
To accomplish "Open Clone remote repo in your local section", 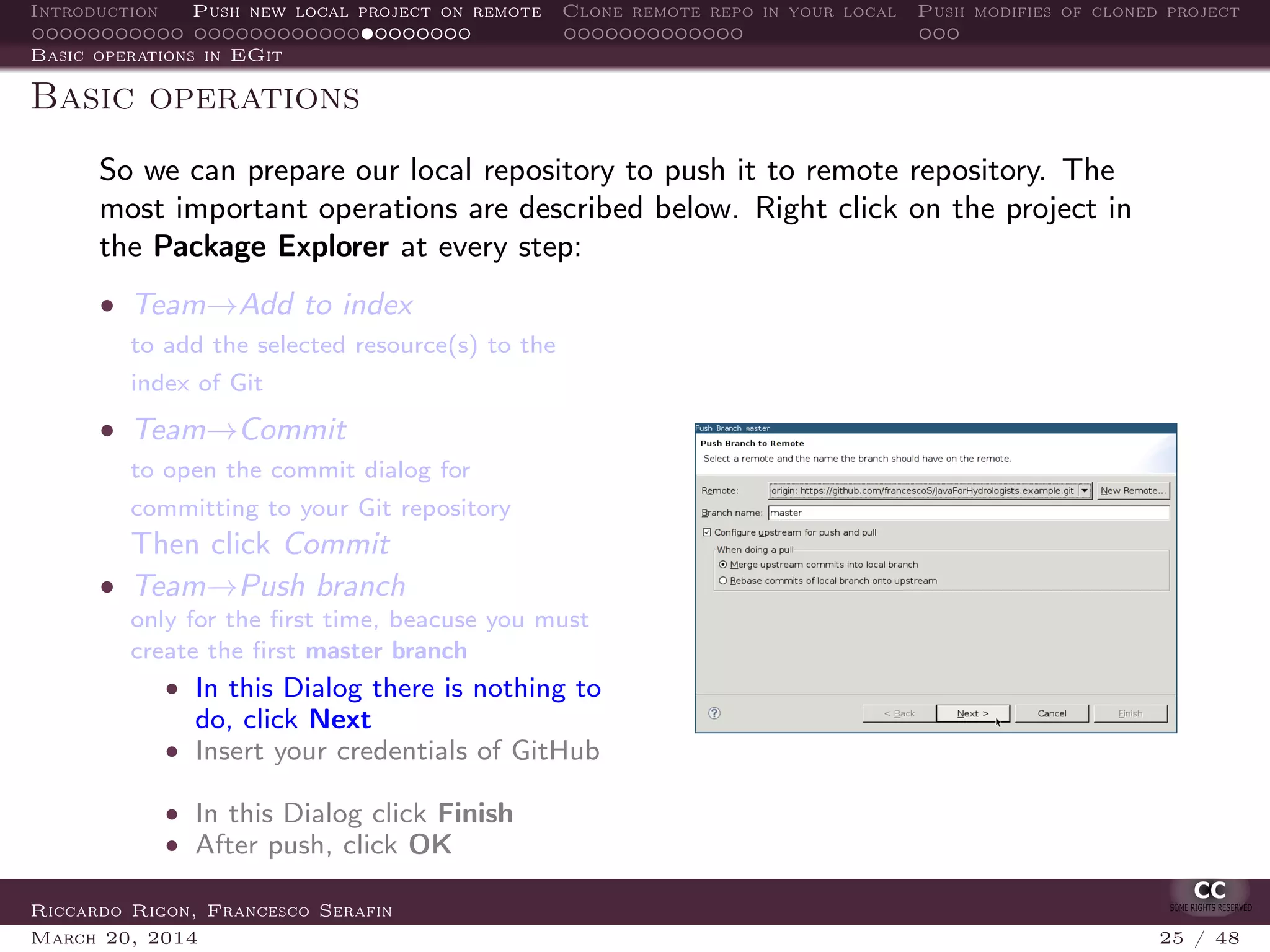I will tap(729, 12).
